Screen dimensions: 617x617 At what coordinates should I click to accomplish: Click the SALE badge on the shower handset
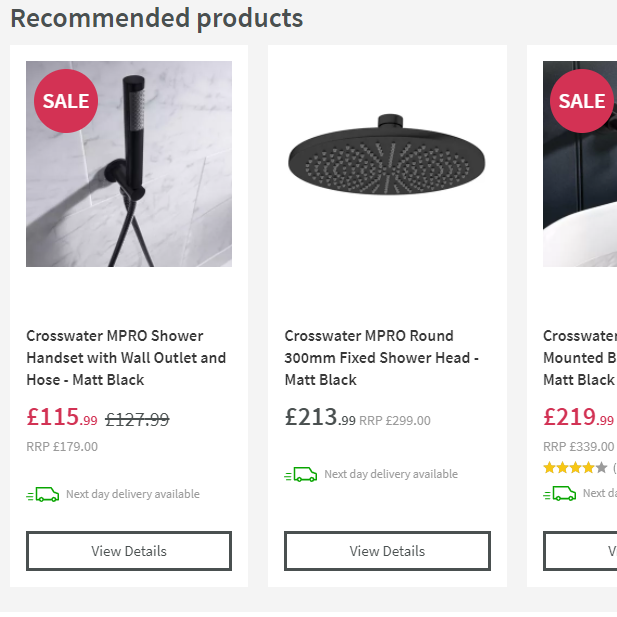(66, 101)
